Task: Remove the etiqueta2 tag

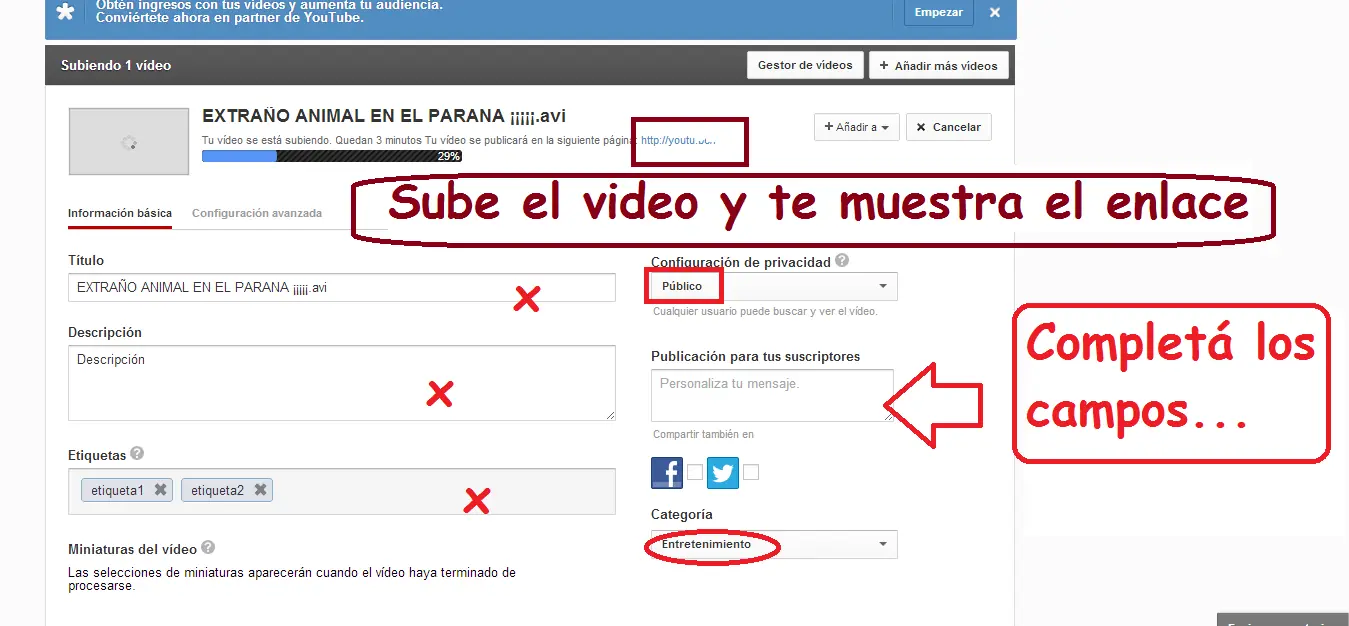Action: click(x=260, y=490)
